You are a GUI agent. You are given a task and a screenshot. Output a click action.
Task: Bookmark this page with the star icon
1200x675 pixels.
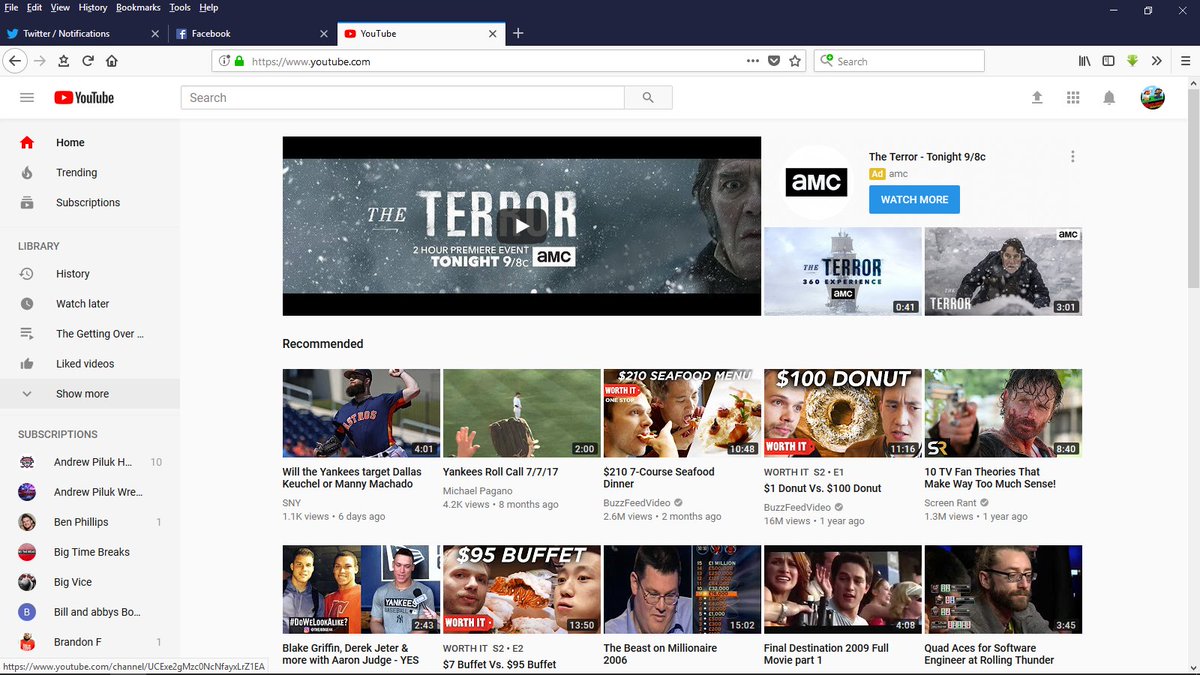tap(795, 61)
